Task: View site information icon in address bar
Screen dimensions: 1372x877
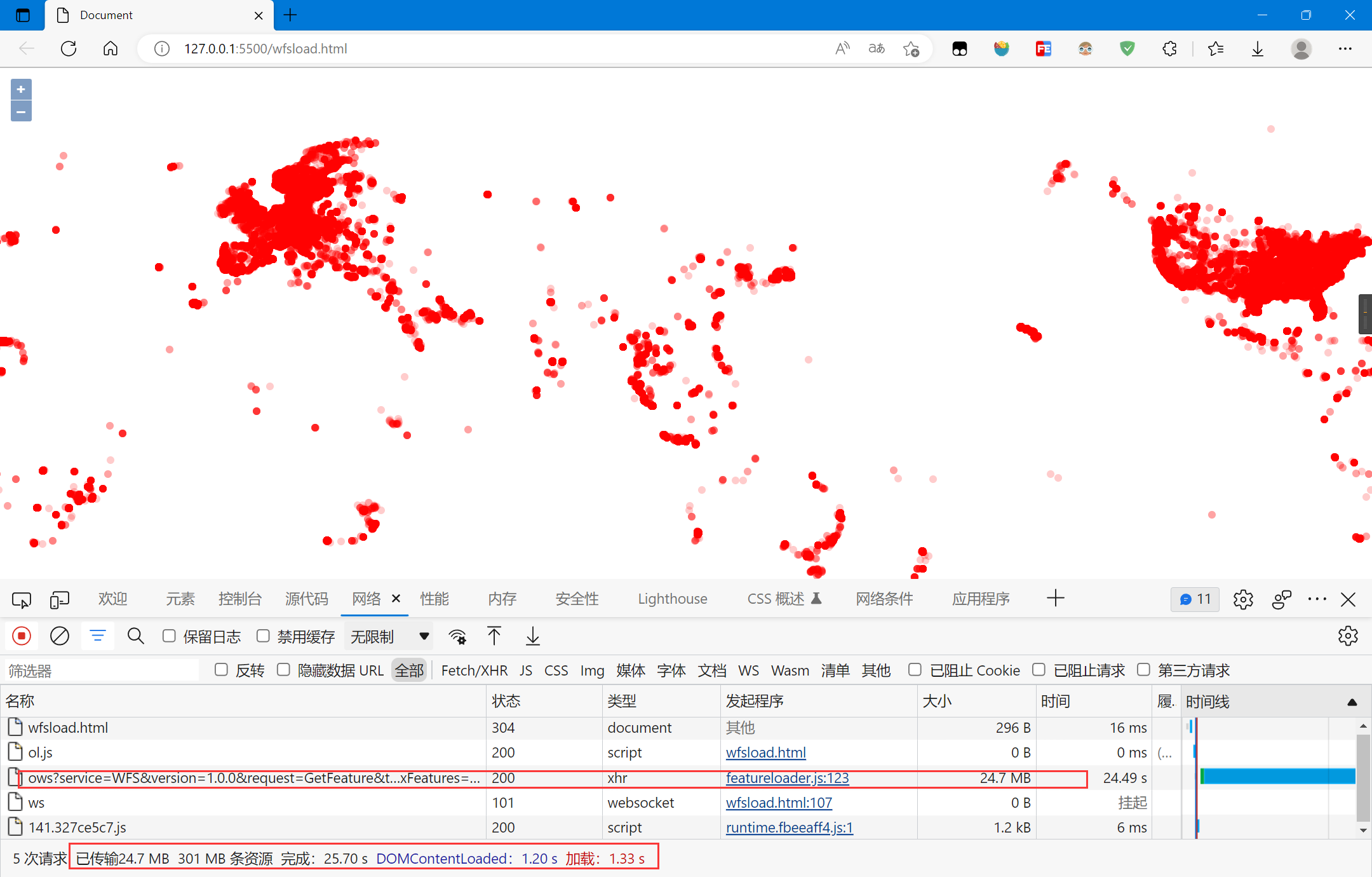Action: 162,48
